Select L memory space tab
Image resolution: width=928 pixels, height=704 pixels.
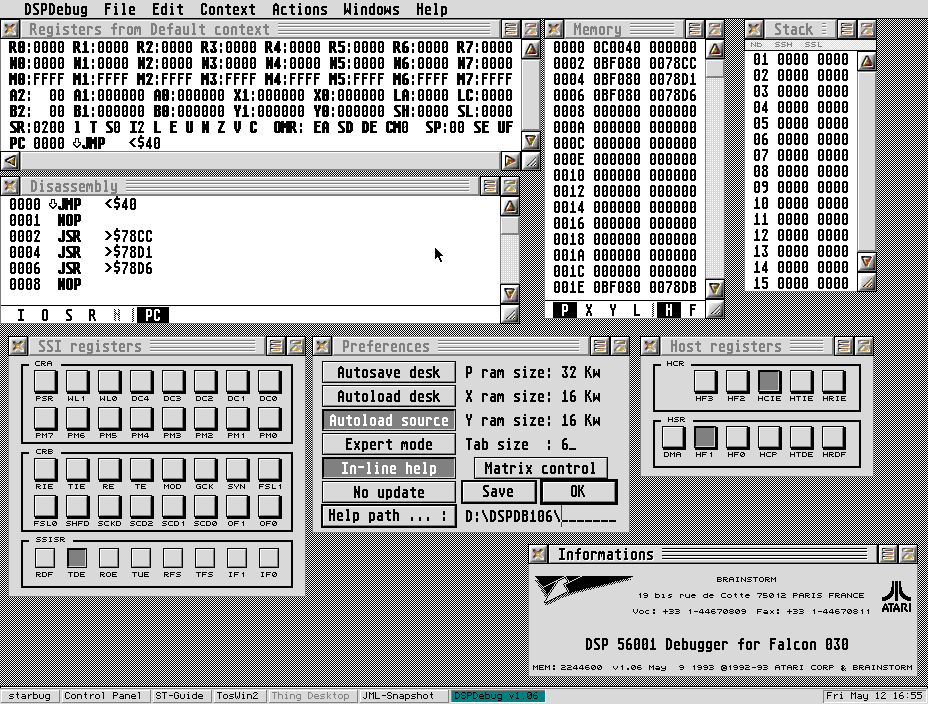tap(636, 309)
